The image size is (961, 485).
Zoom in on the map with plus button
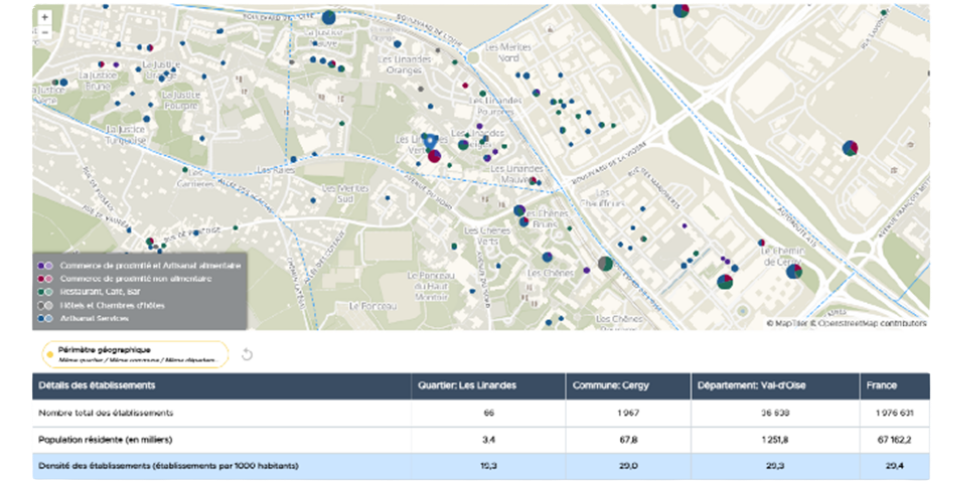[x=44, y=17]
